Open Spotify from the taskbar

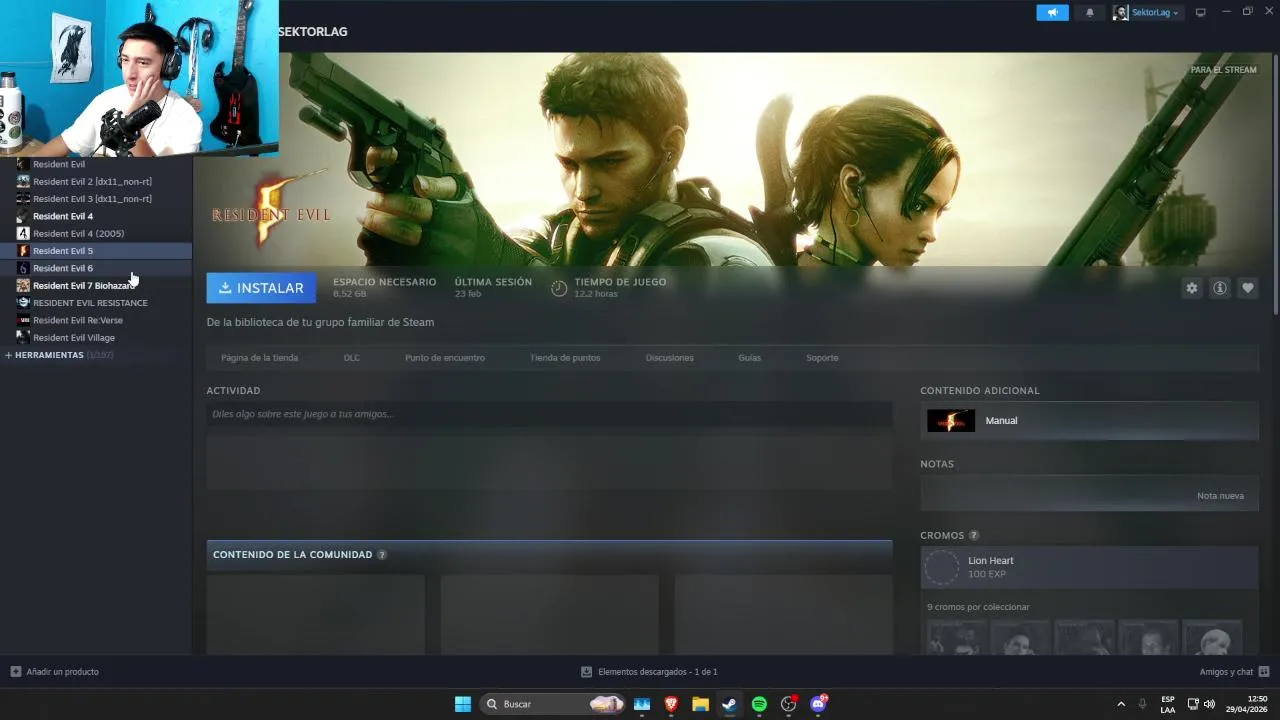(x=759, y=704)
